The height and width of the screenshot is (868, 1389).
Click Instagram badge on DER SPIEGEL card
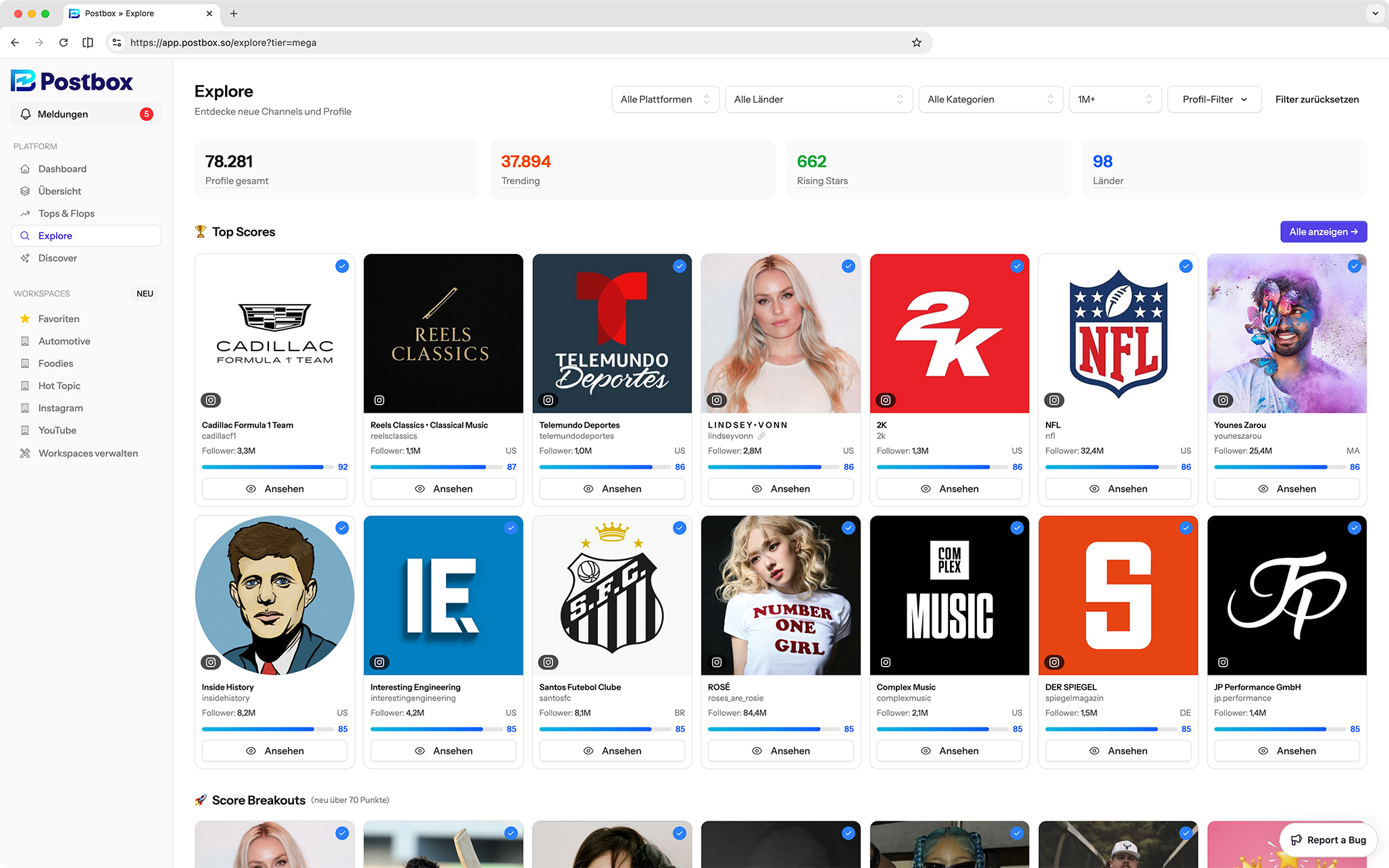[x=1054, y=662]
